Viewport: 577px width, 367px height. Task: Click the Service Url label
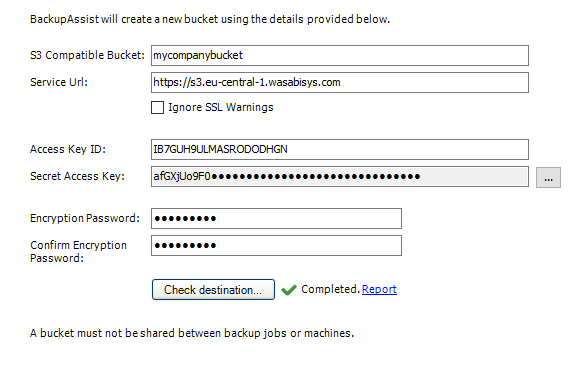click(x=59, y=82)
